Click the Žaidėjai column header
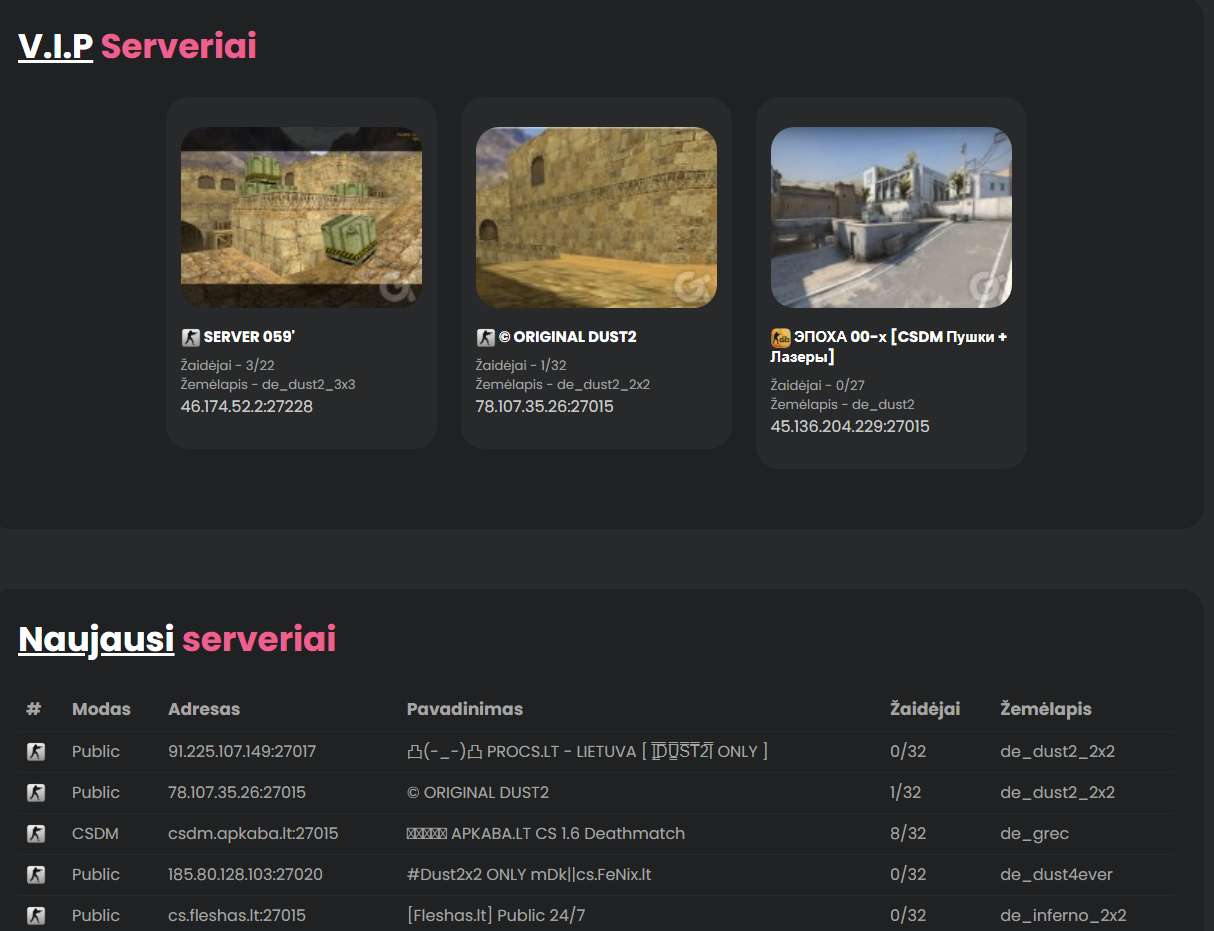Image resolution: width=1214 pixels, height=931 pixels. pyautogui.click(x=925, y=709)
